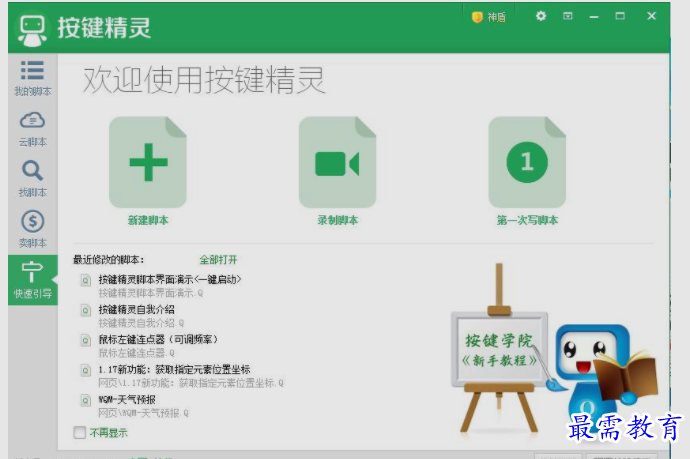The image size is (690, 459).
Task: Open the 按键学院《新手教程》easel board
Action: coord(500,349)
